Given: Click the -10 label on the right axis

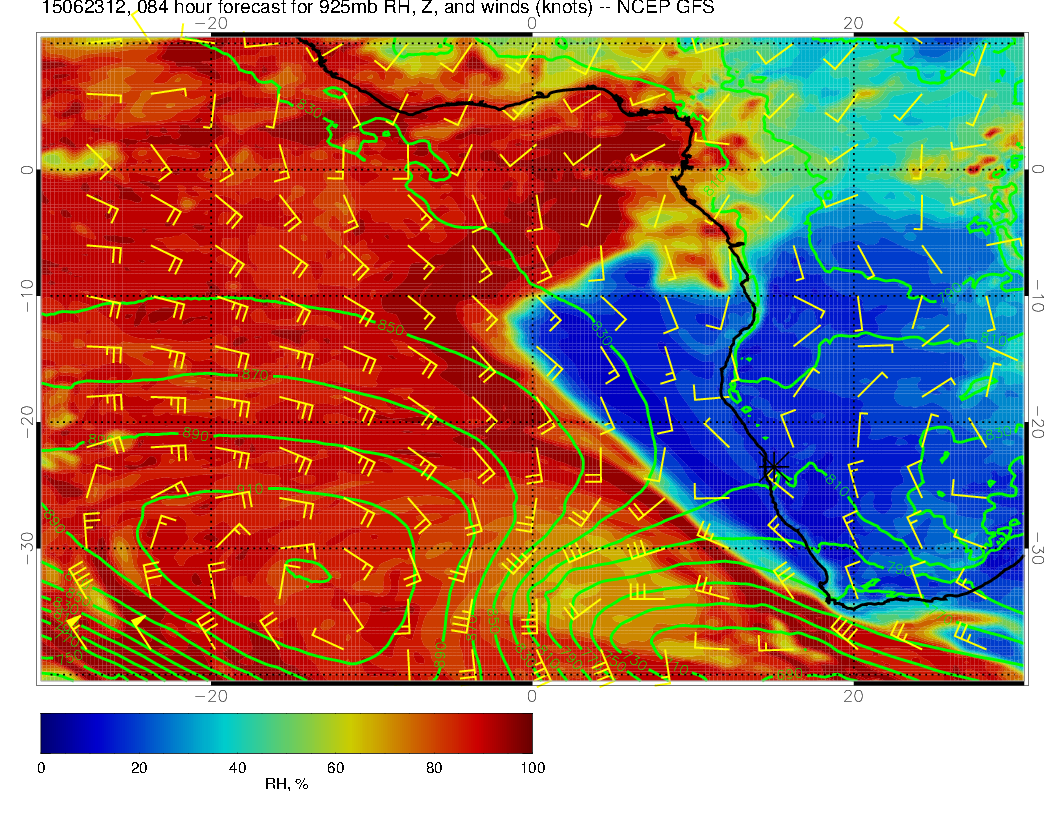Looking at the screenshot, I should click(1038, 297).
